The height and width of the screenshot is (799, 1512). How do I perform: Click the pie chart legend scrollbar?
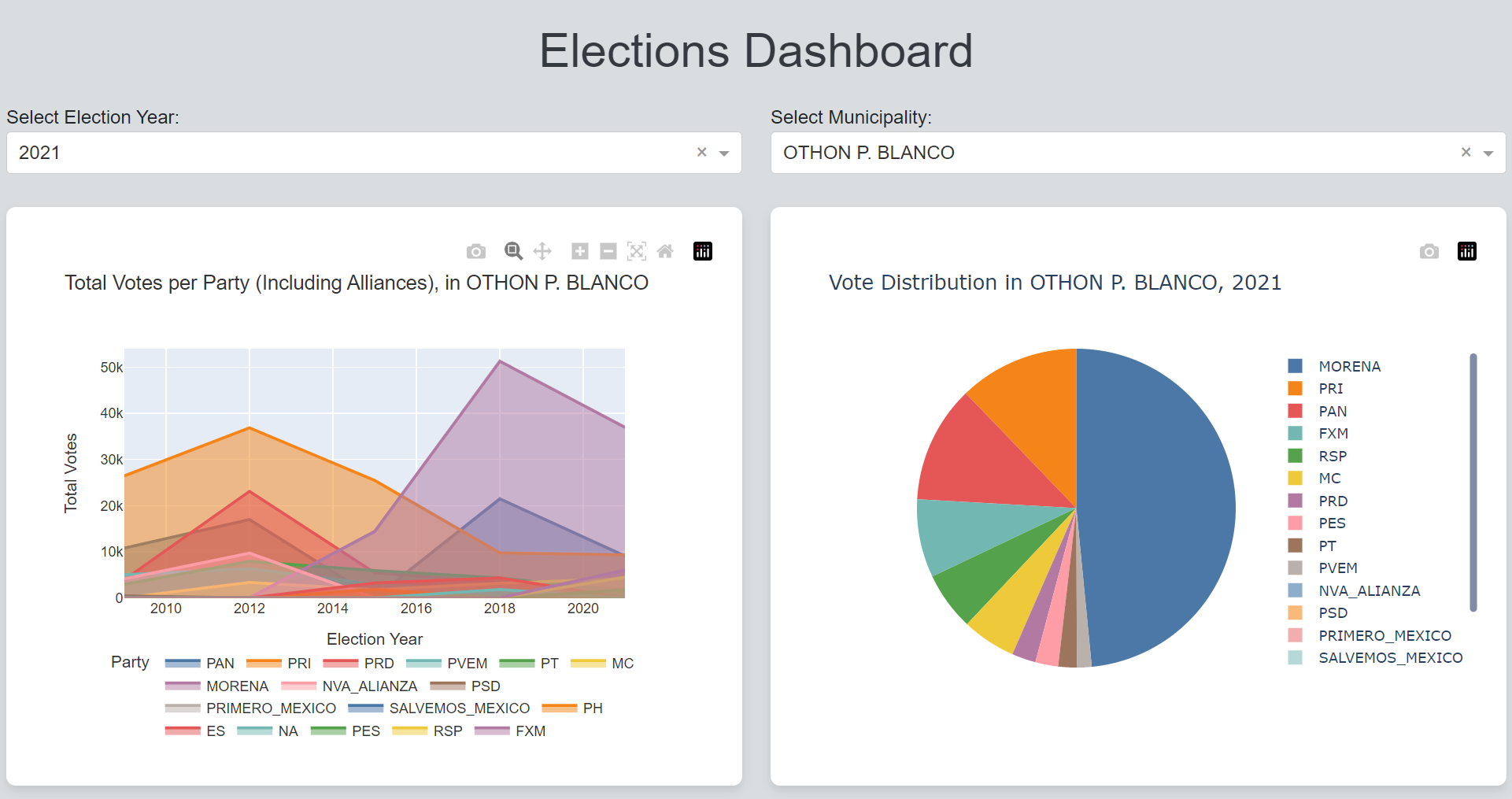[x=1473, y=482]
